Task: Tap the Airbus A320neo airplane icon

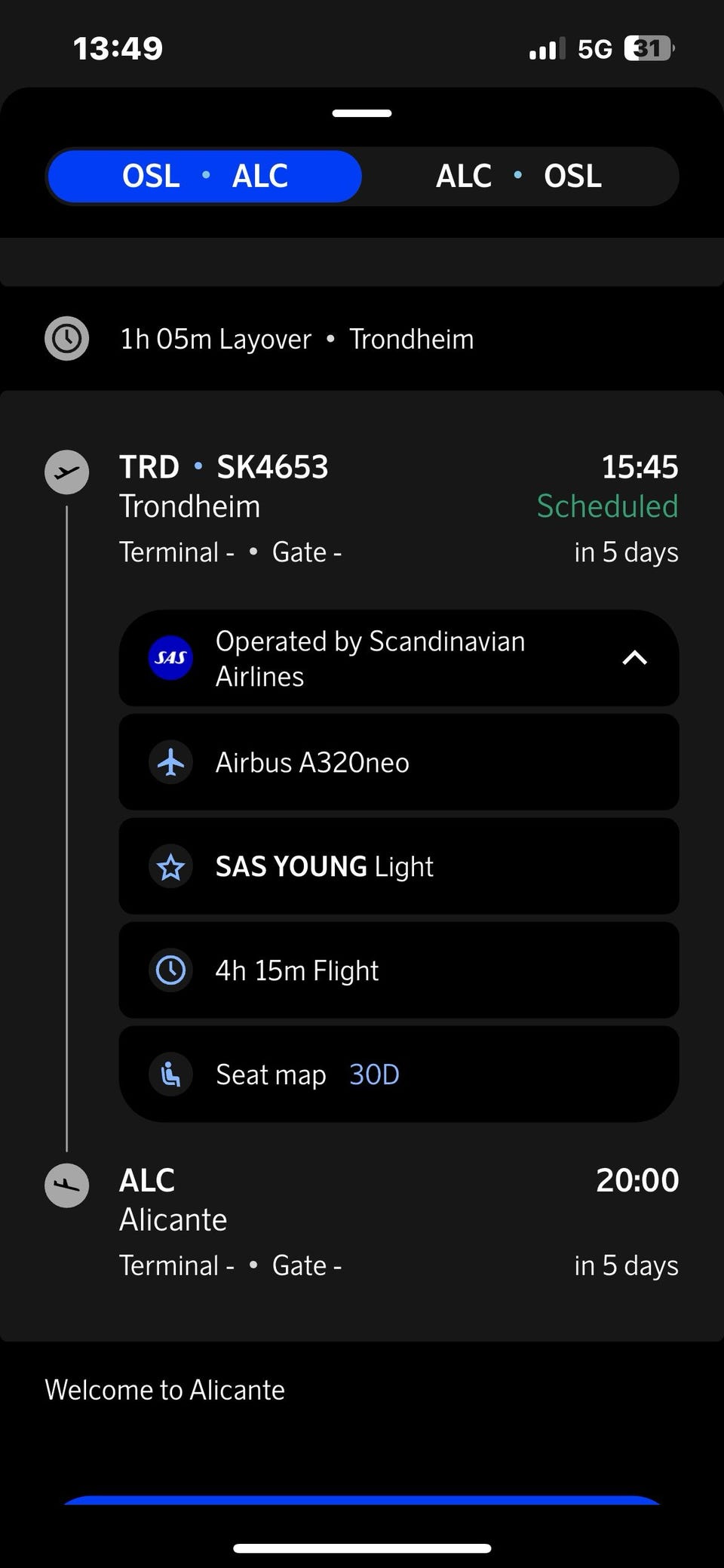Action: [170, 762]
